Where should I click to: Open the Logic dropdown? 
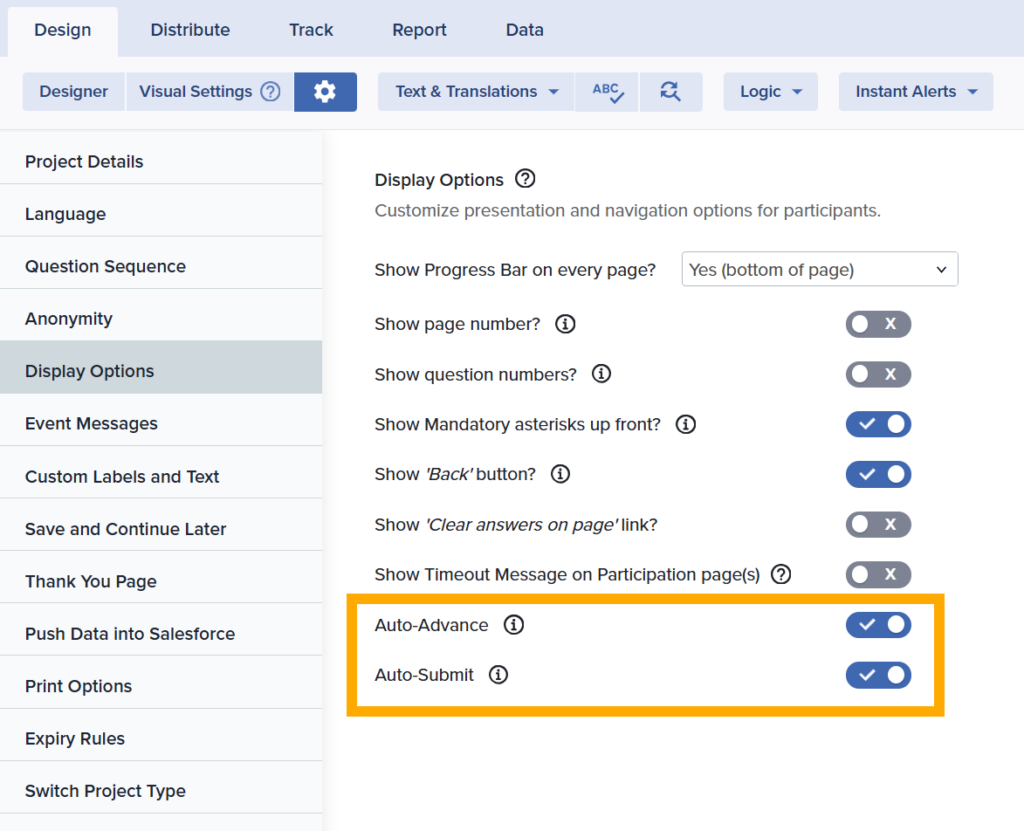coord(770,91)
